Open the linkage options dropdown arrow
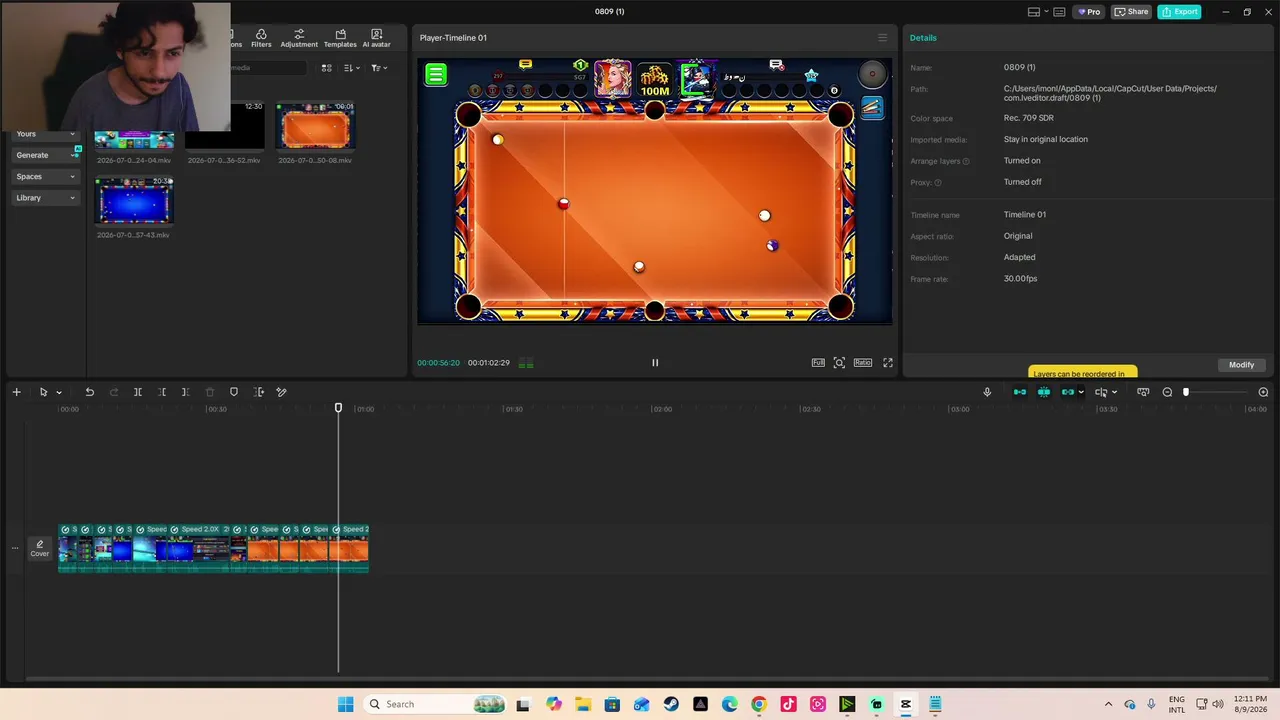Screen dimensions: 1280x720 1081,393
